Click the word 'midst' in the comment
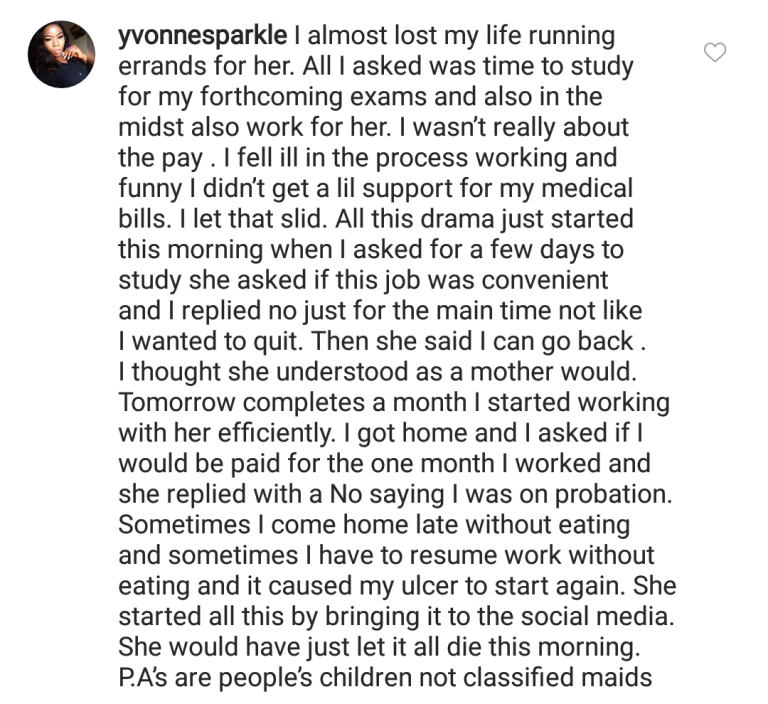 pos(151,127)
